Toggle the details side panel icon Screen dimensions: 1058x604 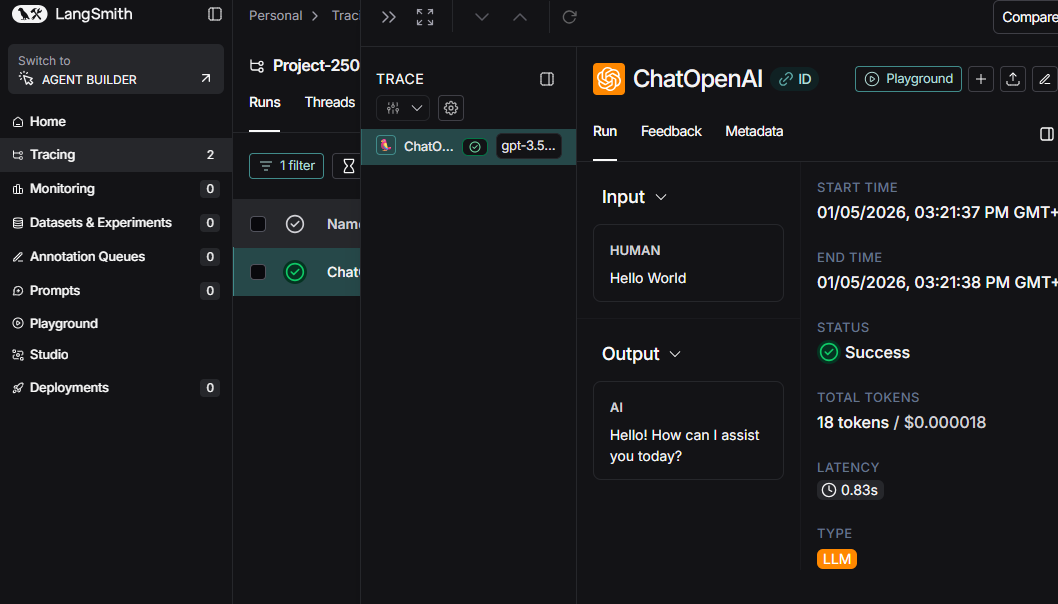pos(1047,134)
